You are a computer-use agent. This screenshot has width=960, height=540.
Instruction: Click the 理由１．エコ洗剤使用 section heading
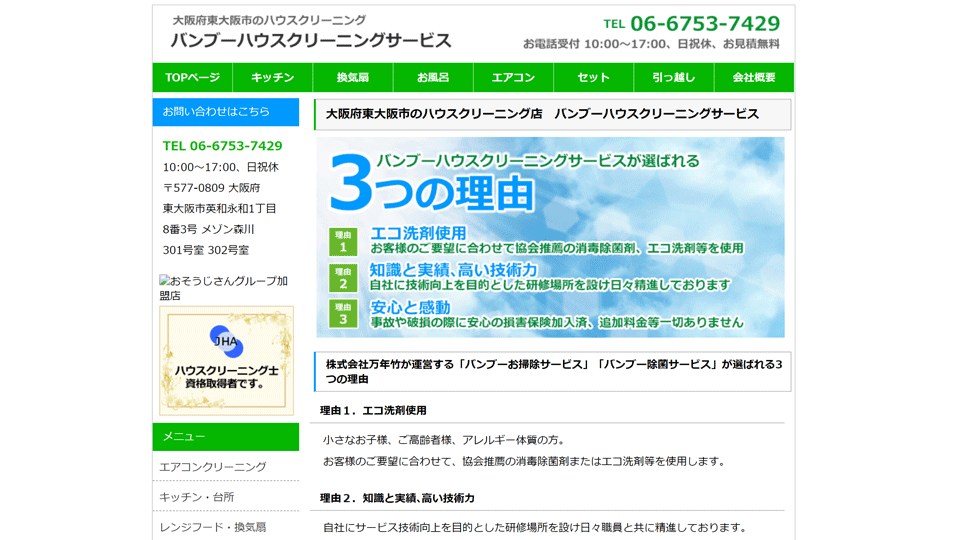pyautogui.click(x=373, y=410)
